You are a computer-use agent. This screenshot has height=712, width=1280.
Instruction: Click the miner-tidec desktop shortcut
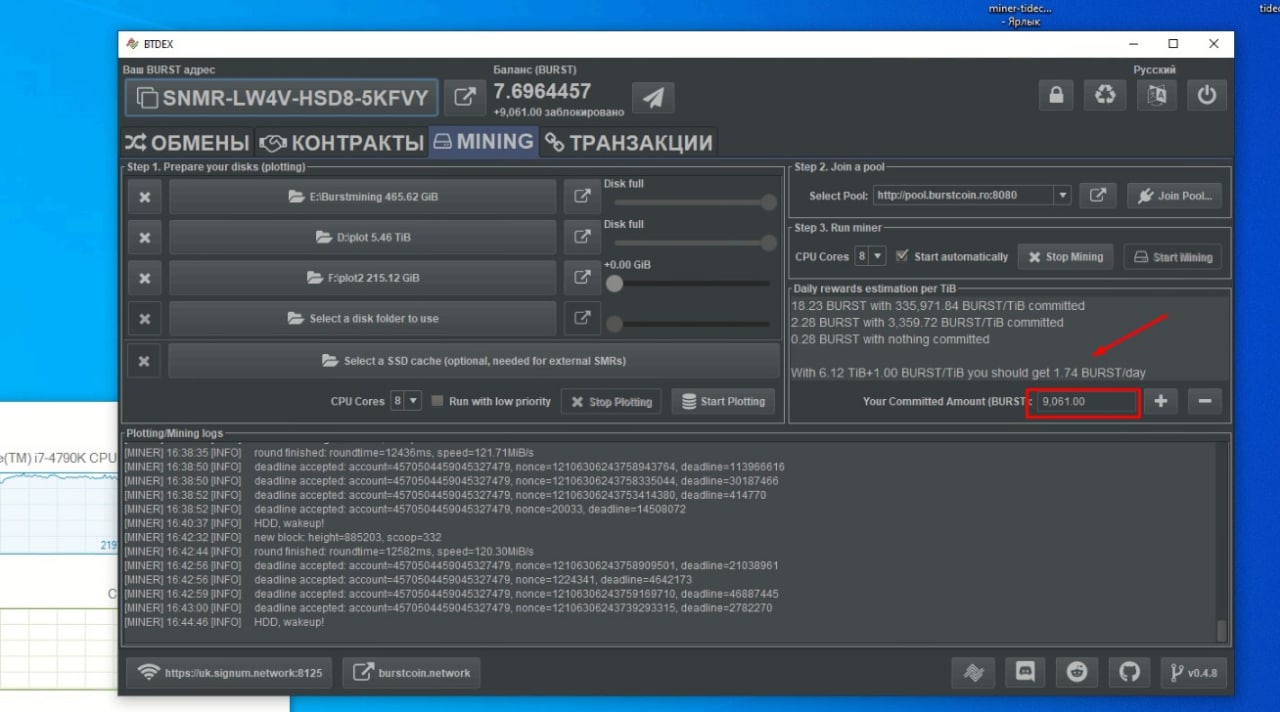1020,14
